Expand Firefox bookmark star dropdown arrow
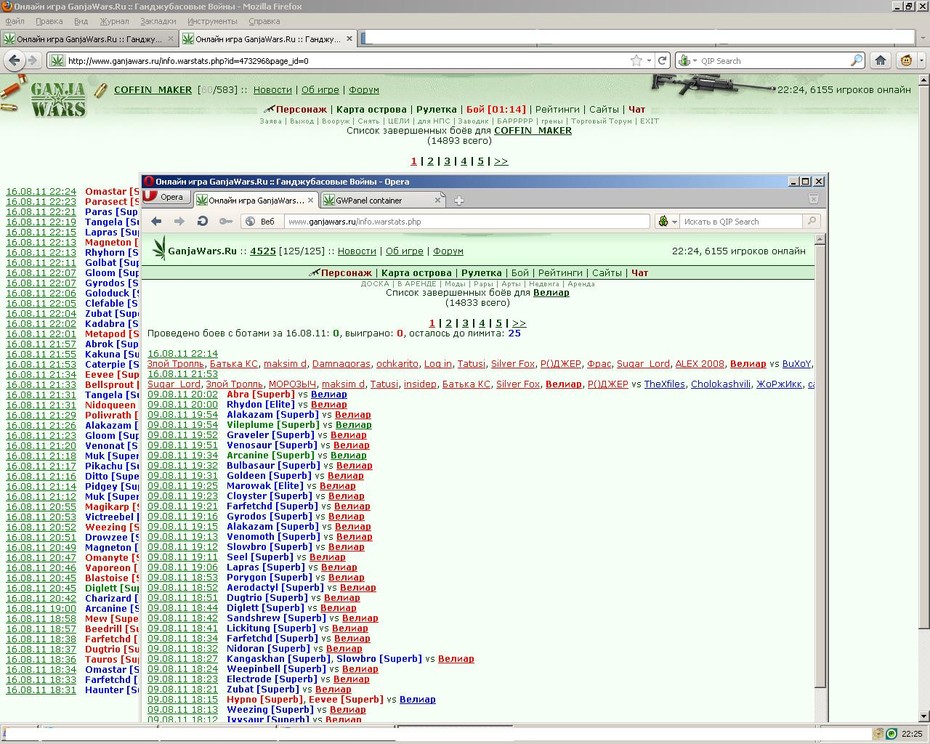The image size is (930, 744). click(x=649, y=61)
